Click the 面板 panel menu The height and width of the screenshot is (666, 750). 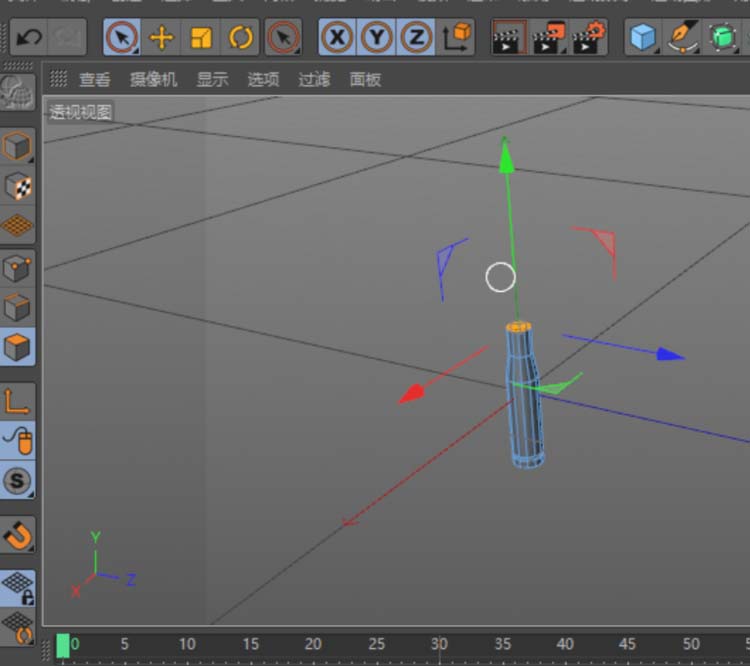tap(365, 80)
